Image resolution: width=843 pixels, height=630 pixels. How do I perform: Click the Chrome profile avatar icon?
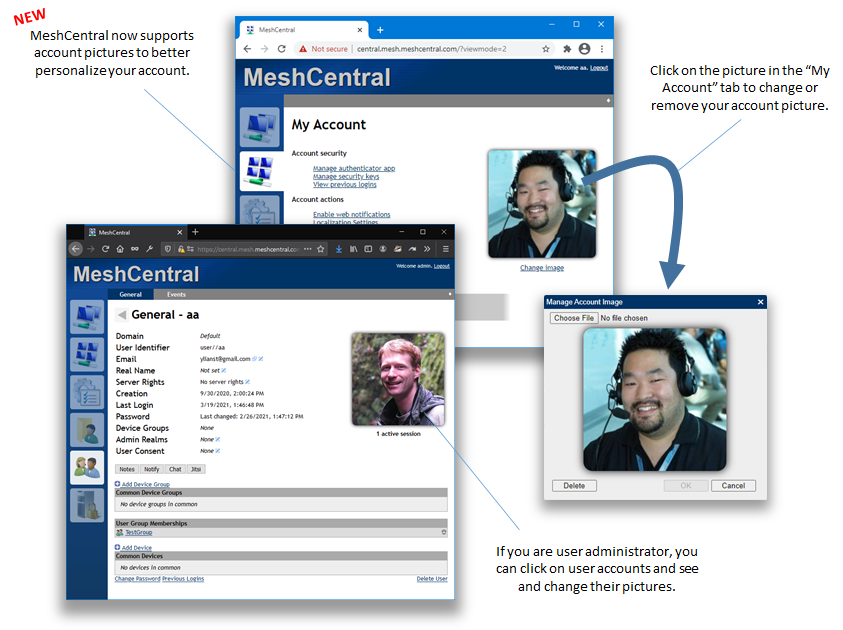point(584,49)
